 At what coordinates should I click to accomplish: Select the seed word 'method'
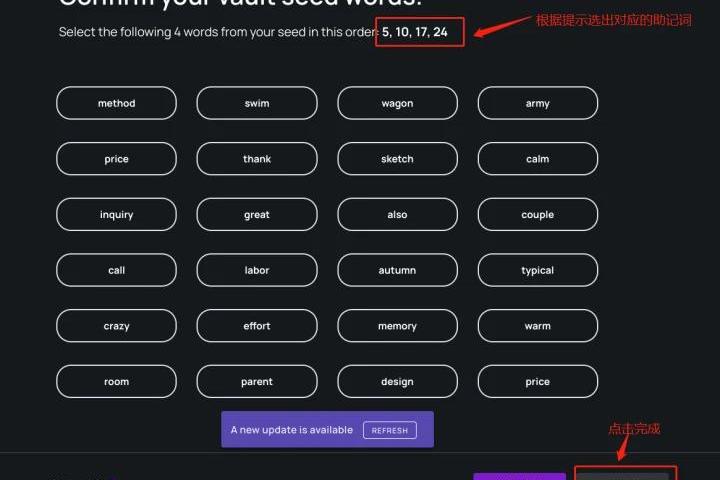click(x=116, y=103)
